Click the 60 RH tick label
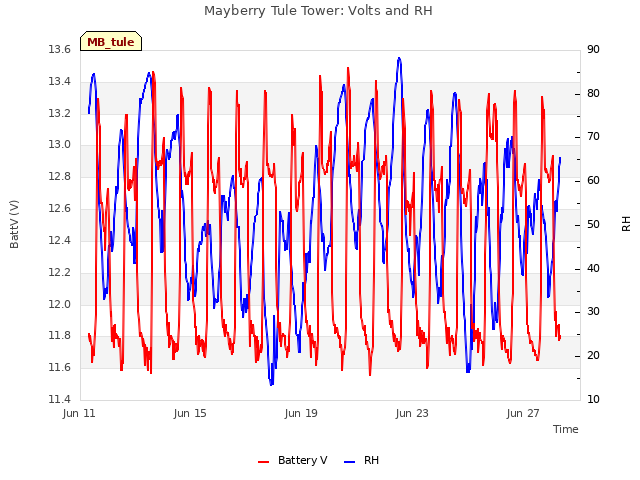The height and width of the screenshot is (480, 640). pyautogui.click(x=593, y=180)
